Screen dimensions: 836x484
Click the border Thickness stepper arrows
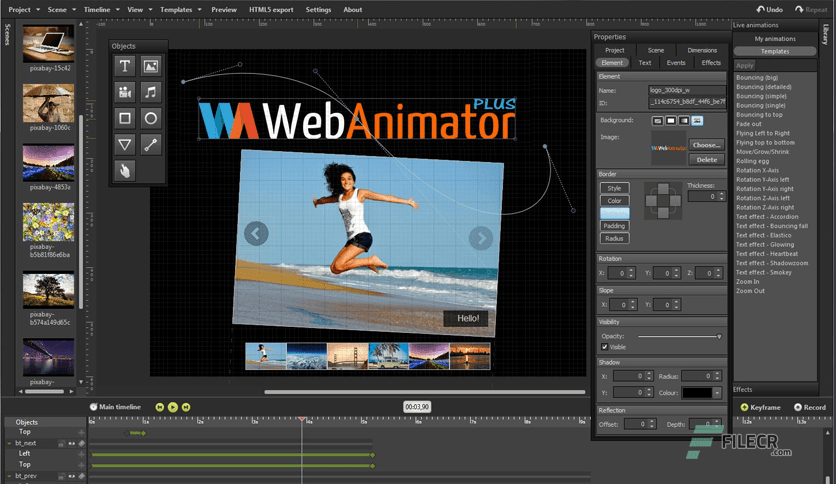click(x=721, y=197)
